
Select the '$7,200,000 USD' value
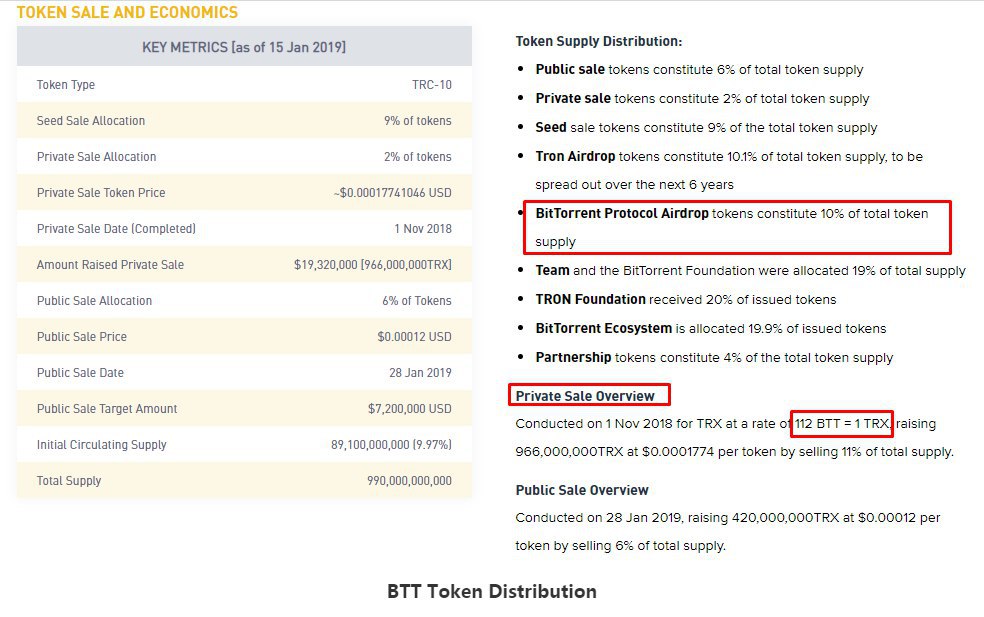(x=410, y=409)
